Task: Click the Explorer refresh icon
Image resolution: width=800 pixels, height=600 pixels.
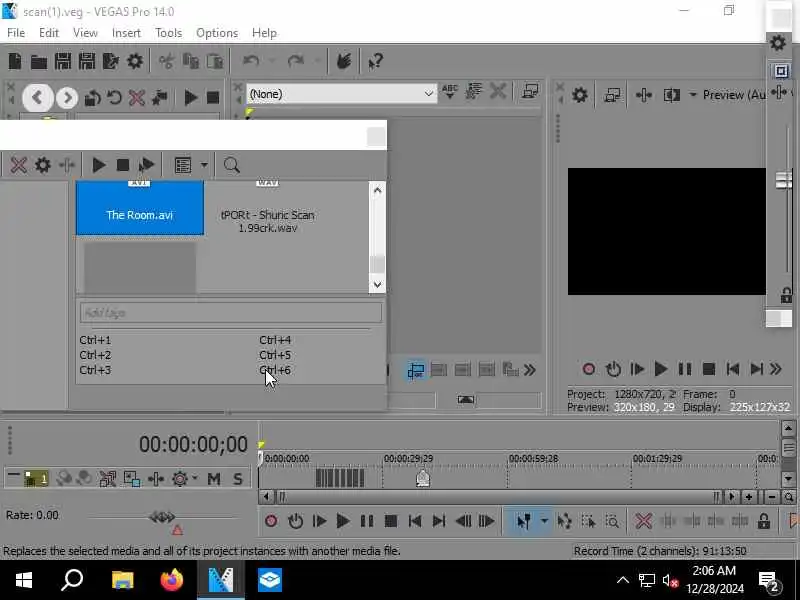Action: (114, 97)
